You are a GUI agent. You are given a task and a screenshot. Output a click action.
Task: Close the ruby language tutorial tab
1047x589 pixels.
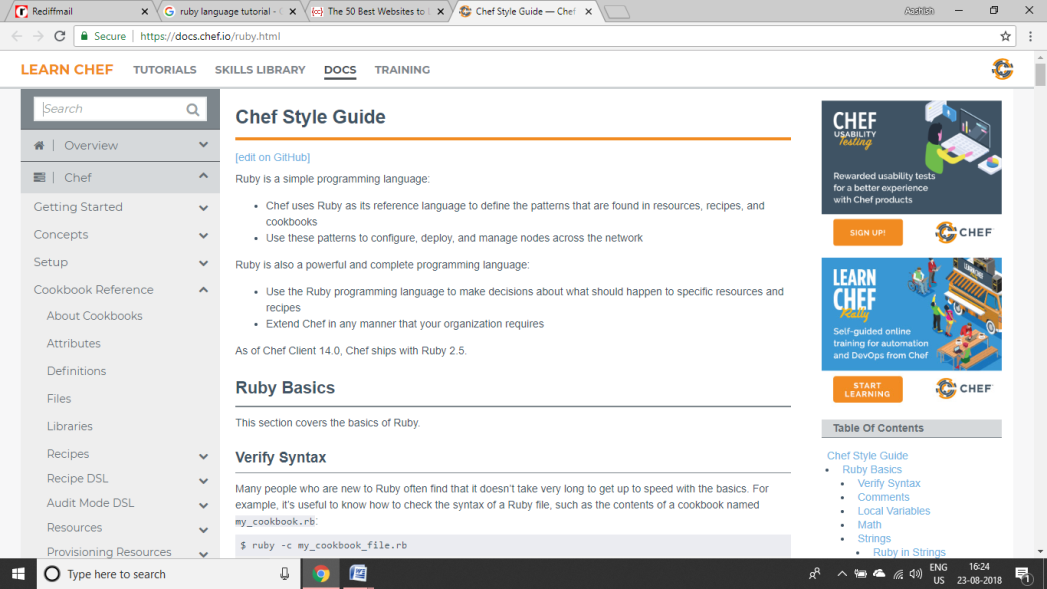(292, 11)
